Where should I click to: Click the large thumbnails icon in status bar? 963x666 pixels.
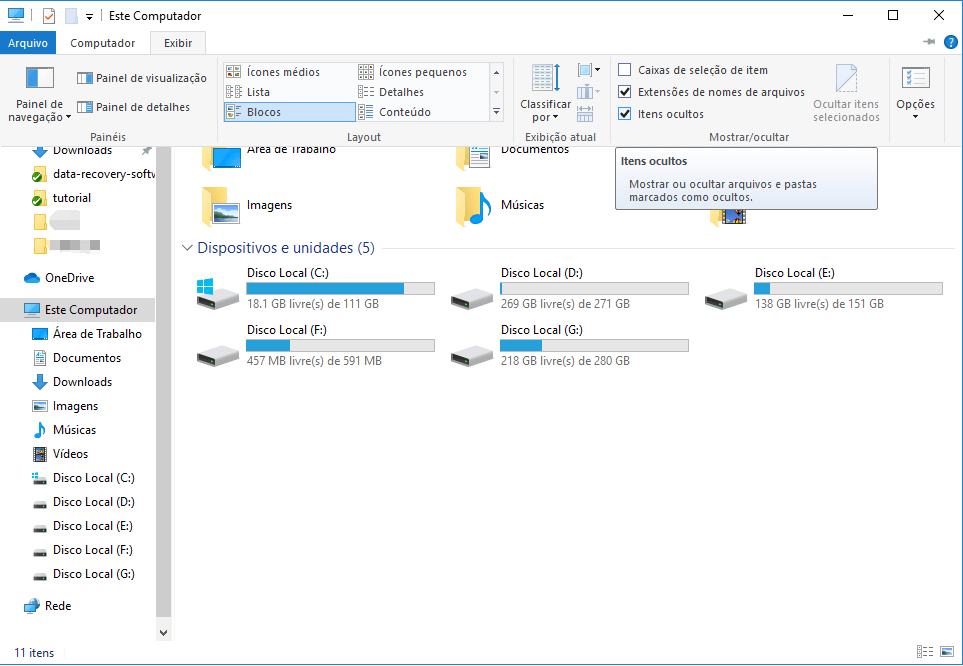946,652
